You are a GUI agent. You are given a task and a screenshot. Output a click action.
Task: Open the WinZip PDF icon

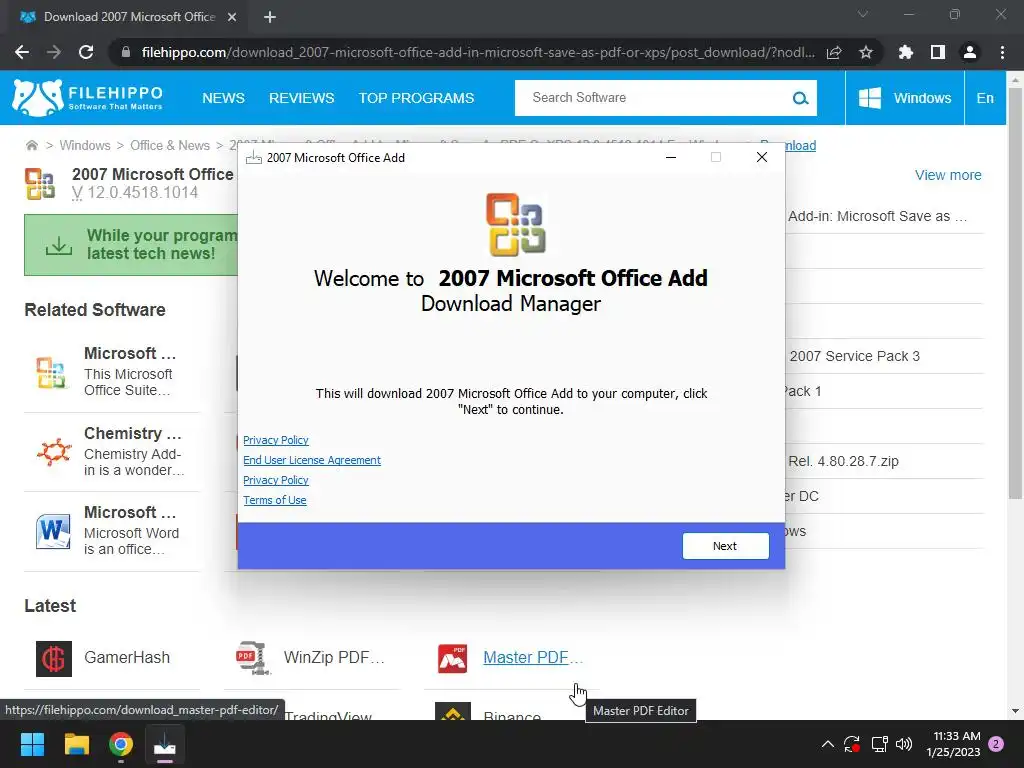(253, 658)
